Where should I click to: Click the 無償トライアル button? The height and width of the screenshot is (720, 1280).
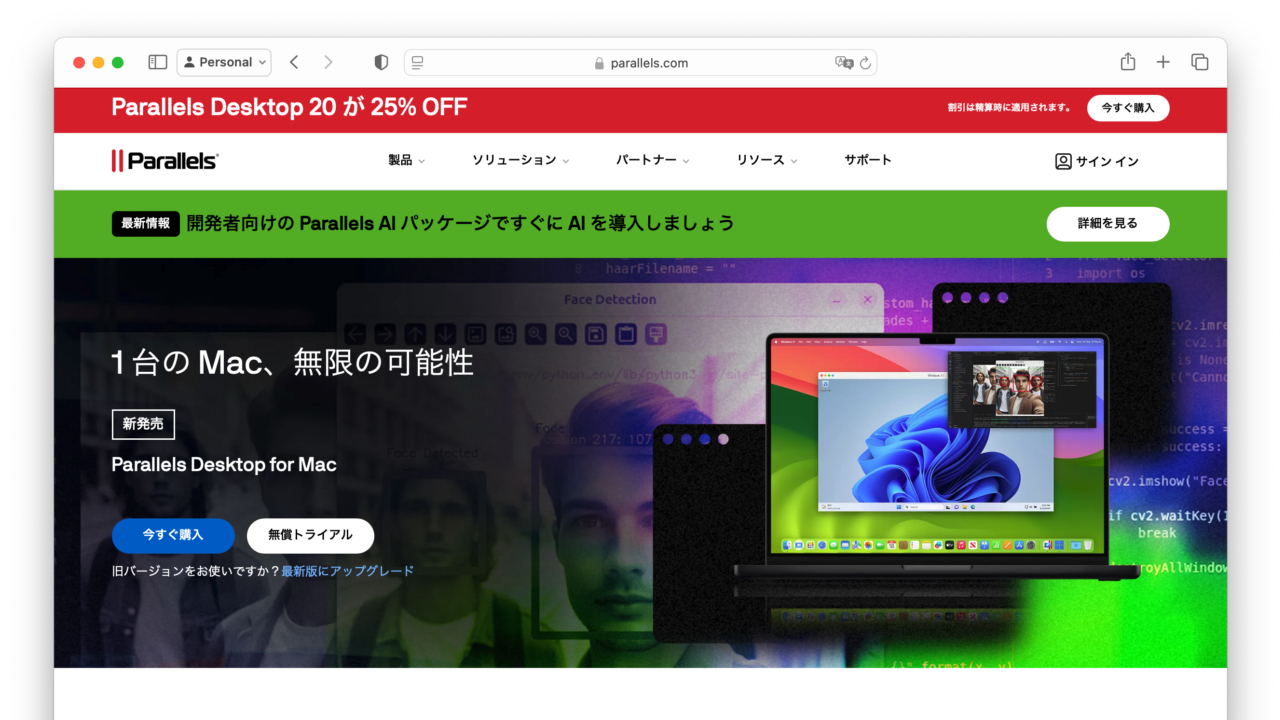(x=310, y=535)
